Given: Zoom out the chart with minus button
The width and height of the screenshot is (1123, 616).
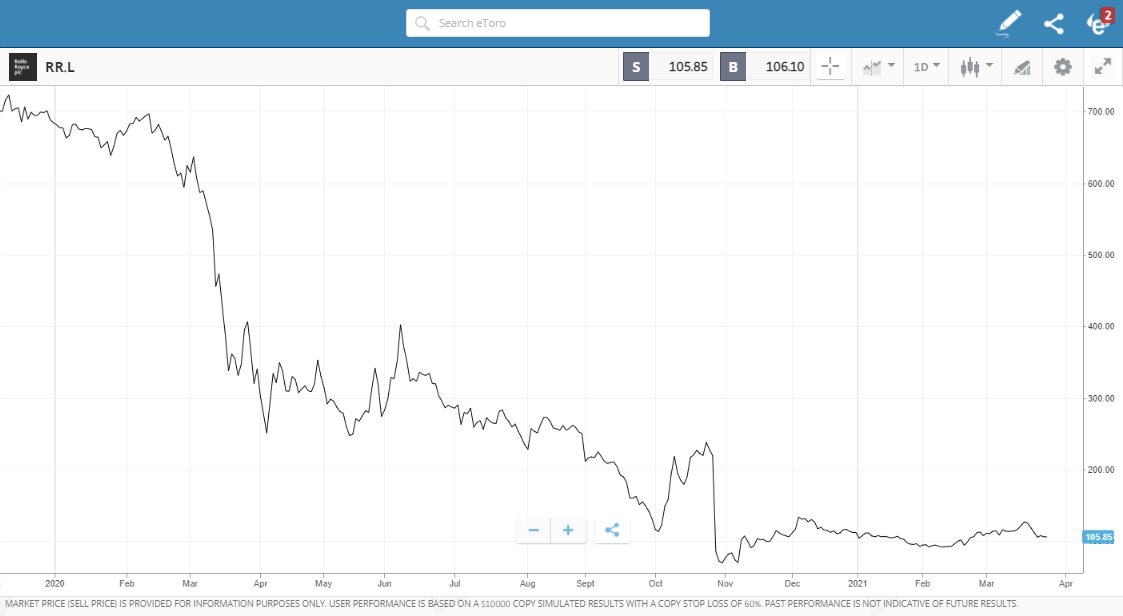Looking at the screenshot, I should 534,530.
